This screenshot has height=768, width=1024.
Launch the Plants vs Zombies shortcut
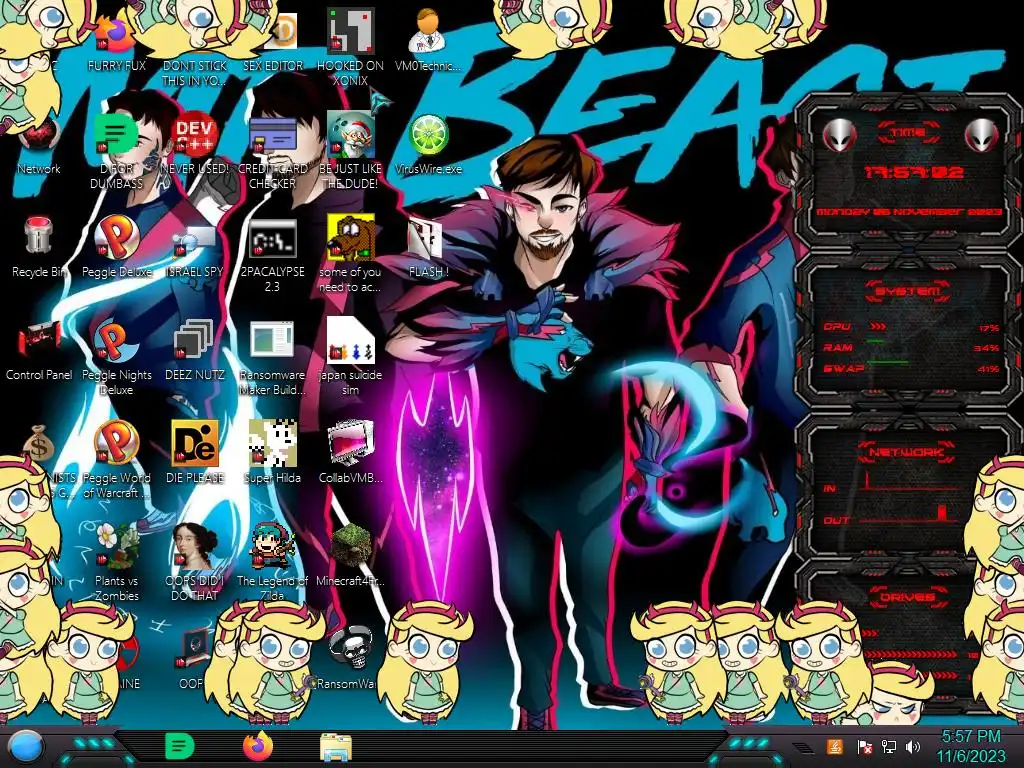(116, 546)
